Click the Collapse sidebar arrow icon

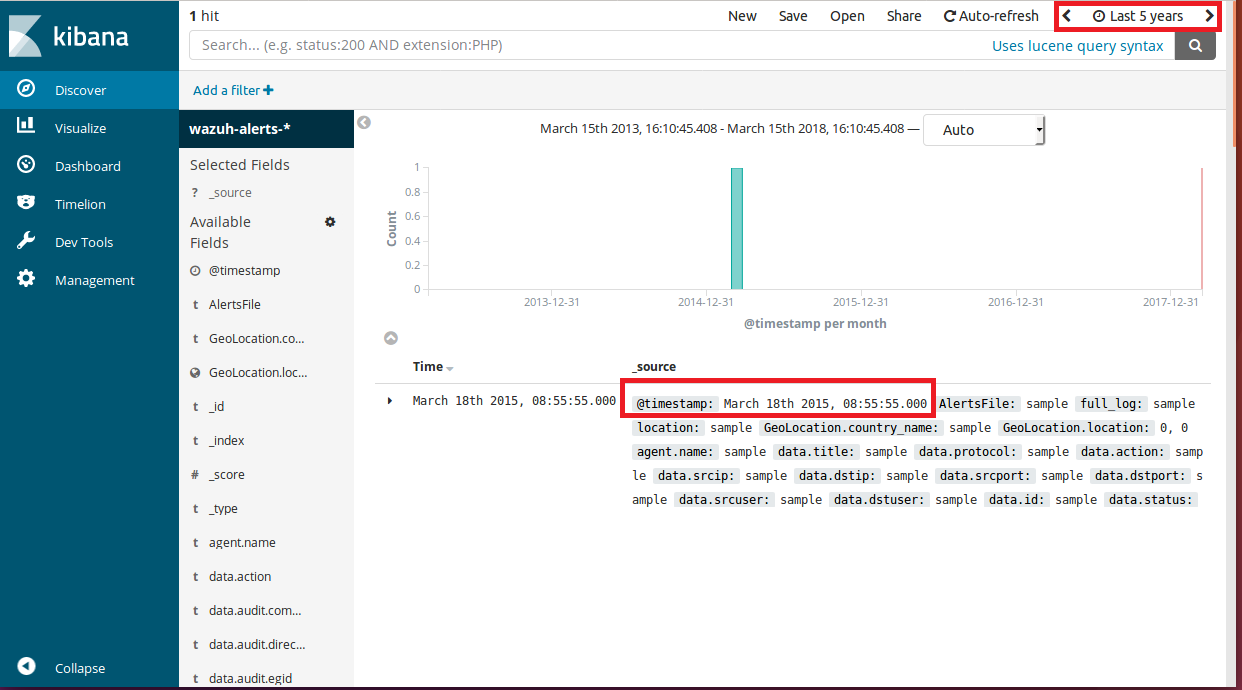pos(27,667)
